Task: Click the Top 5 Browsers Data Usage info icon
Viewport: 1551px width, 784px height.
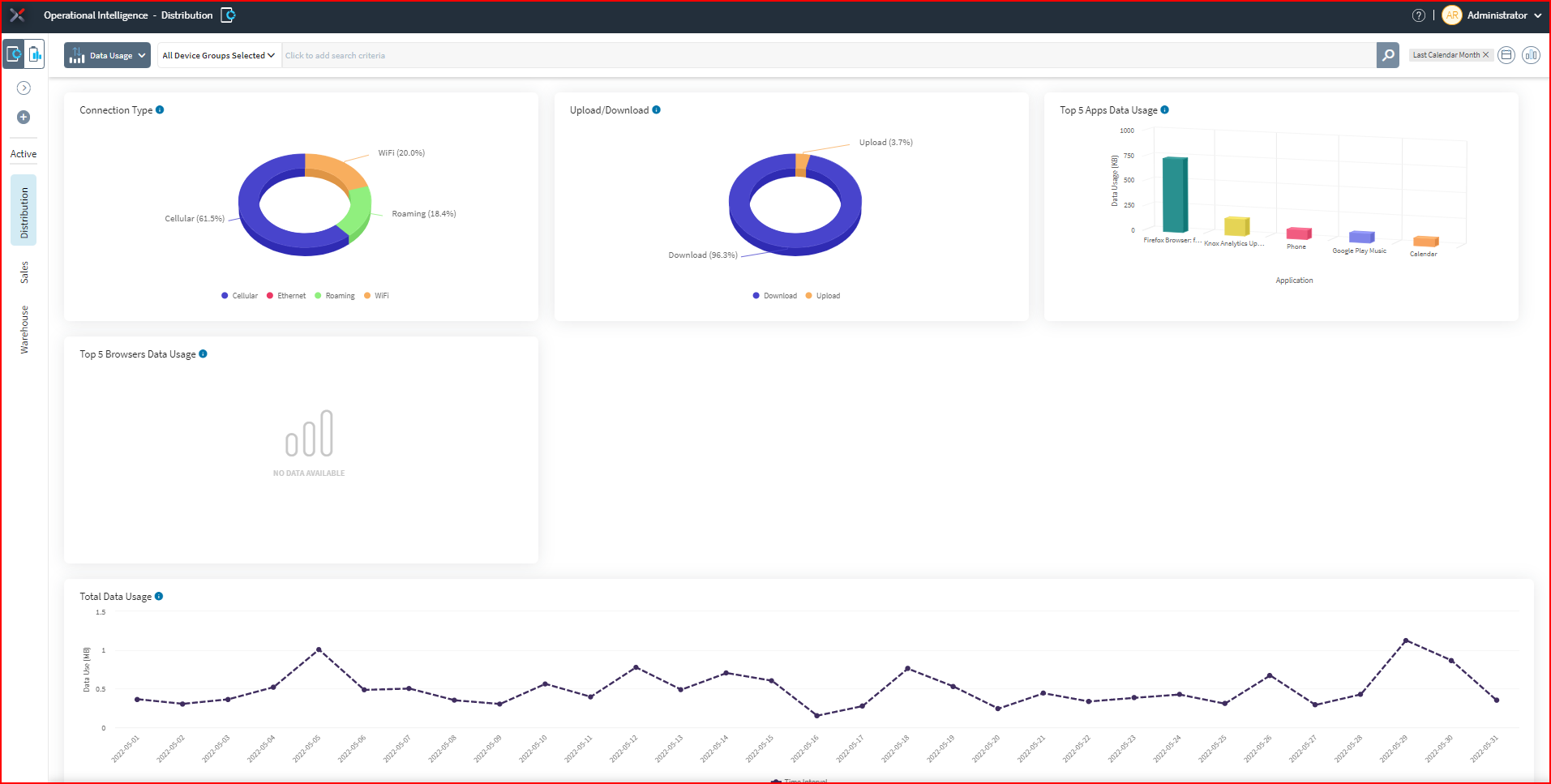Action: pos(203,353)
